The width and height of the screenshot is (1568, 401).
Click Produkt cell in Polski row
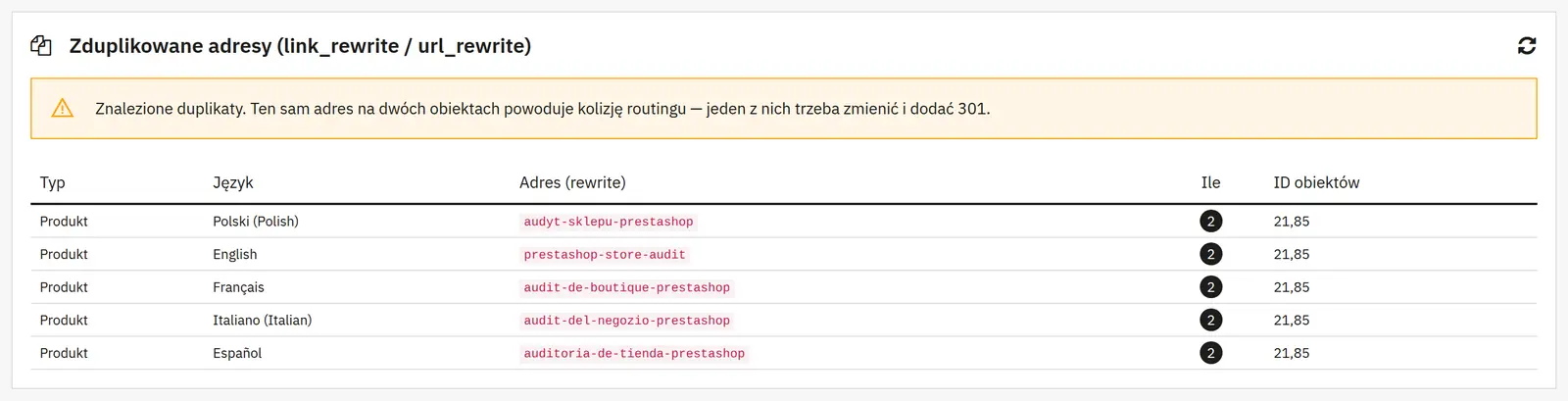(64, 222)
